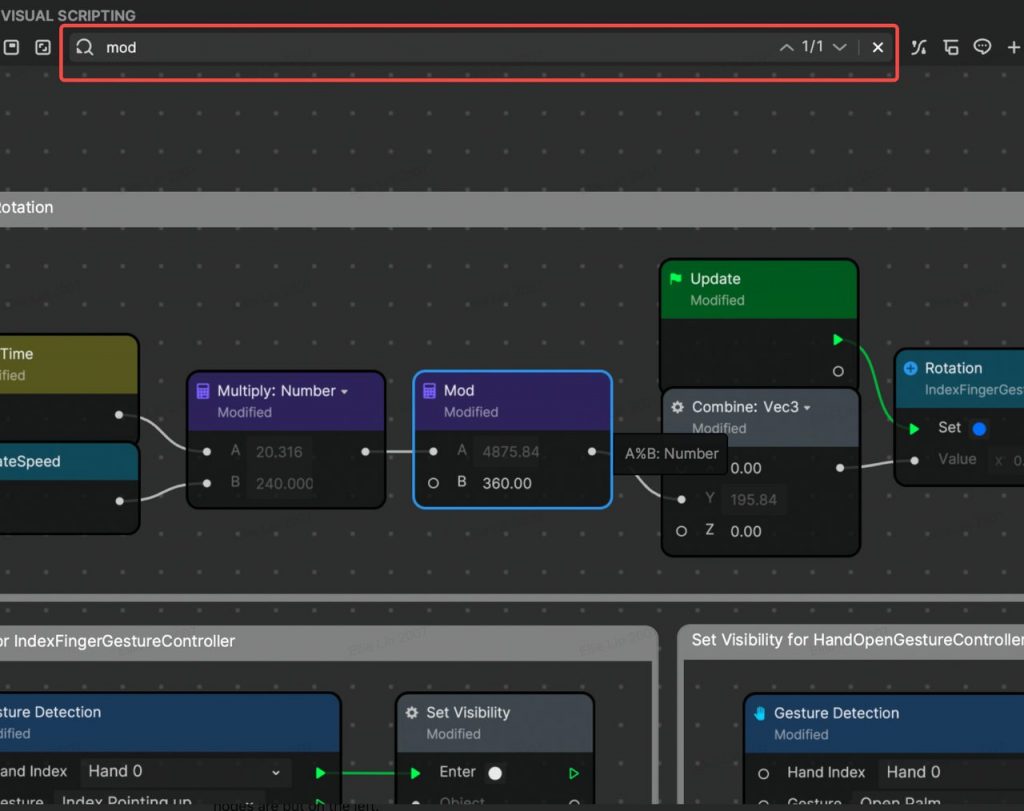
Task: Click the flag icon on Update node
Action: tap(676, 279)
